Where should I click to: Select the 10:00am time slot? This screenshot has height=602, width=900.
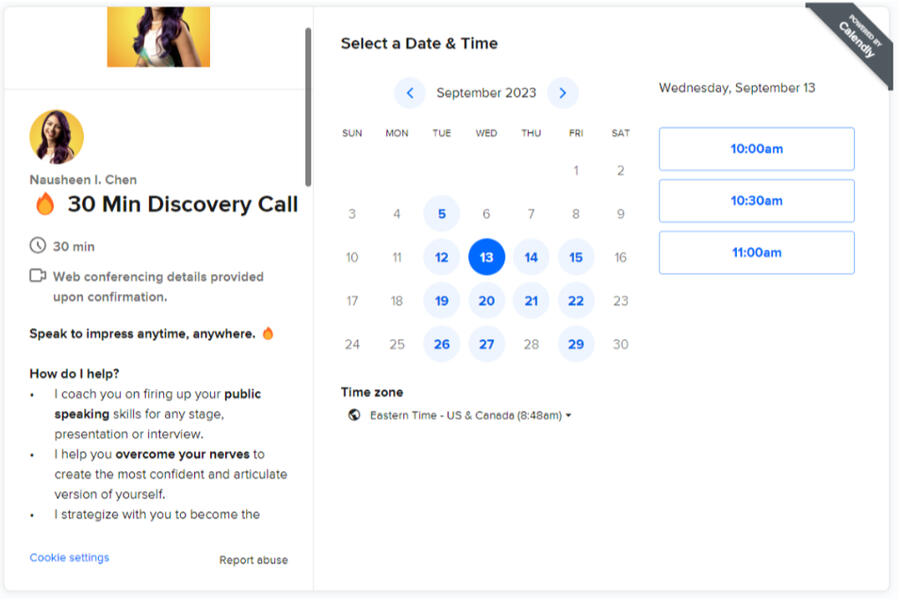coord(756,149)
